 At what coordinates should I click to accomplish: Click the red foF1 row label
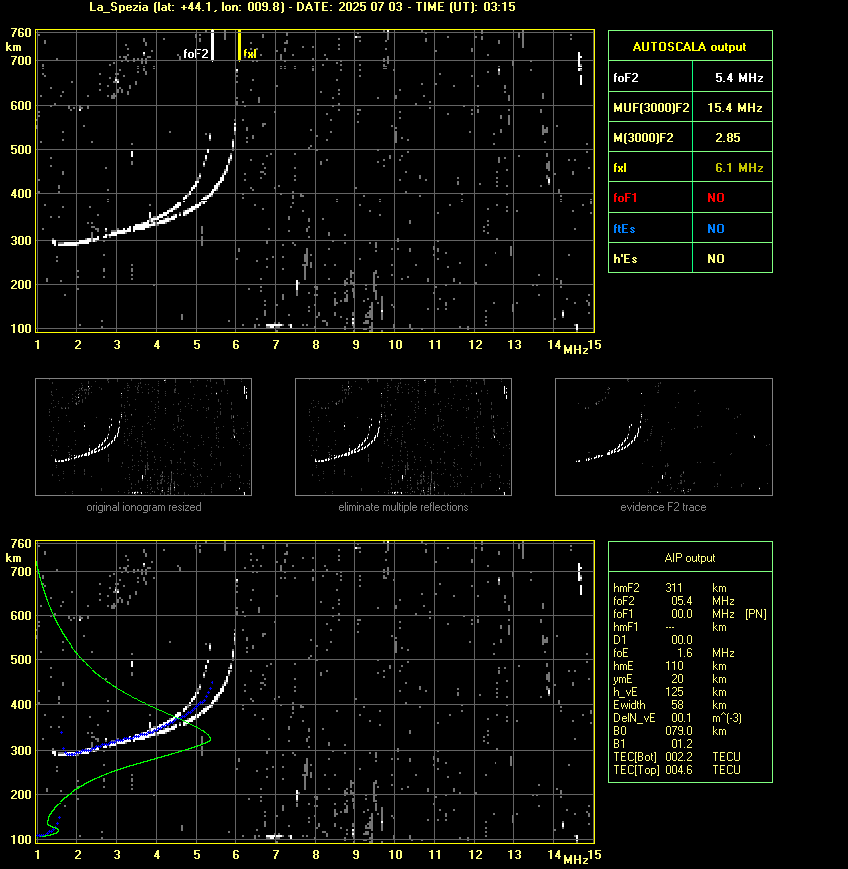point(625,197)
